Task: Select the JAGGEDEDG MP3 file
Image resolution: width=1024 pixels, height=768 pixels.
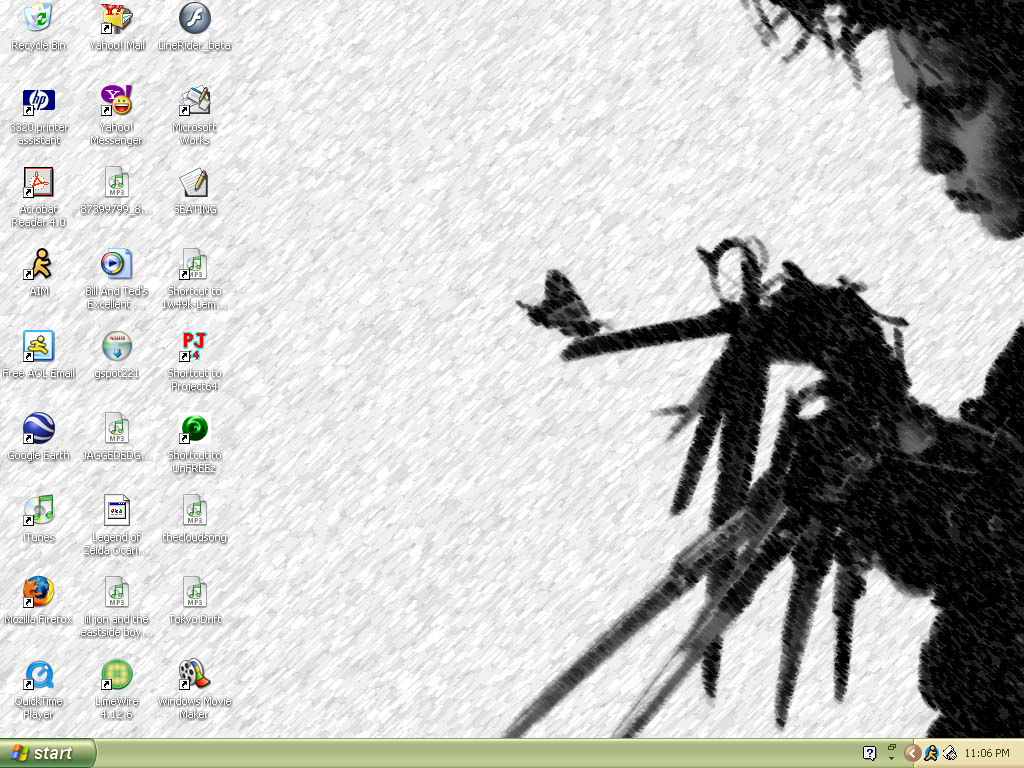Action: tap(117, 428)
